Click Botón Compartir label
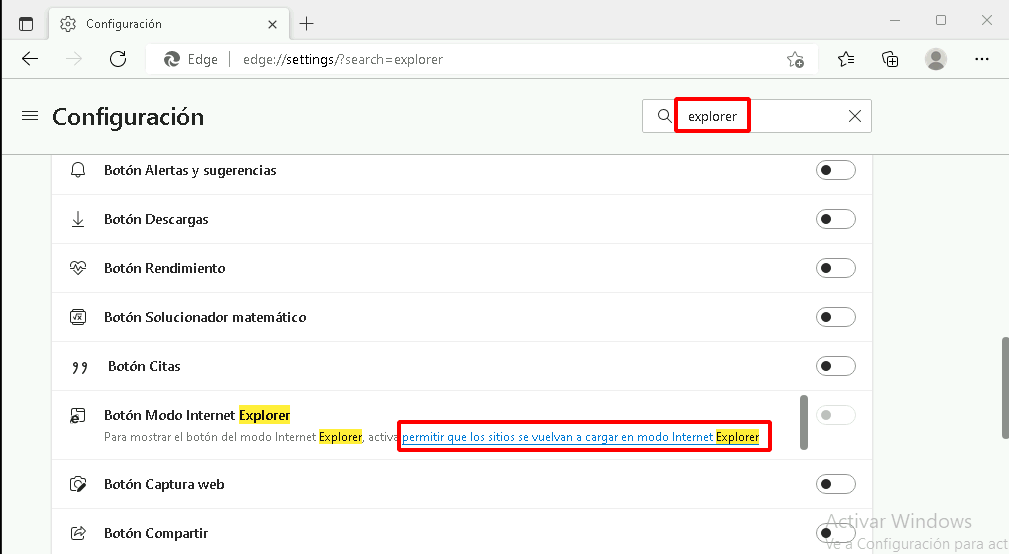 [x=156, y=533]
